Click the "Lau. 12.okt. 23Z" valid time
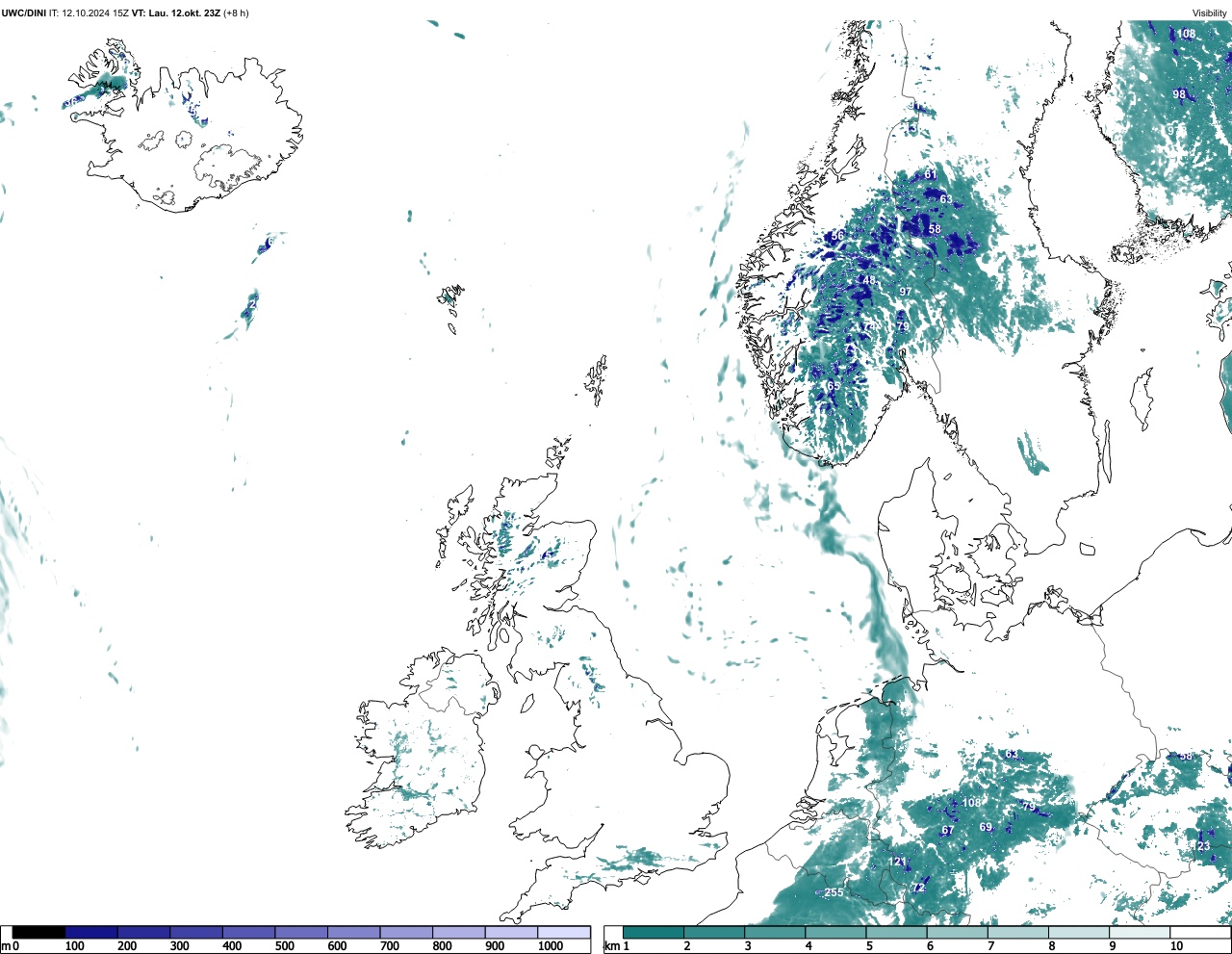 pyautogui.click(x=184, y=13)
